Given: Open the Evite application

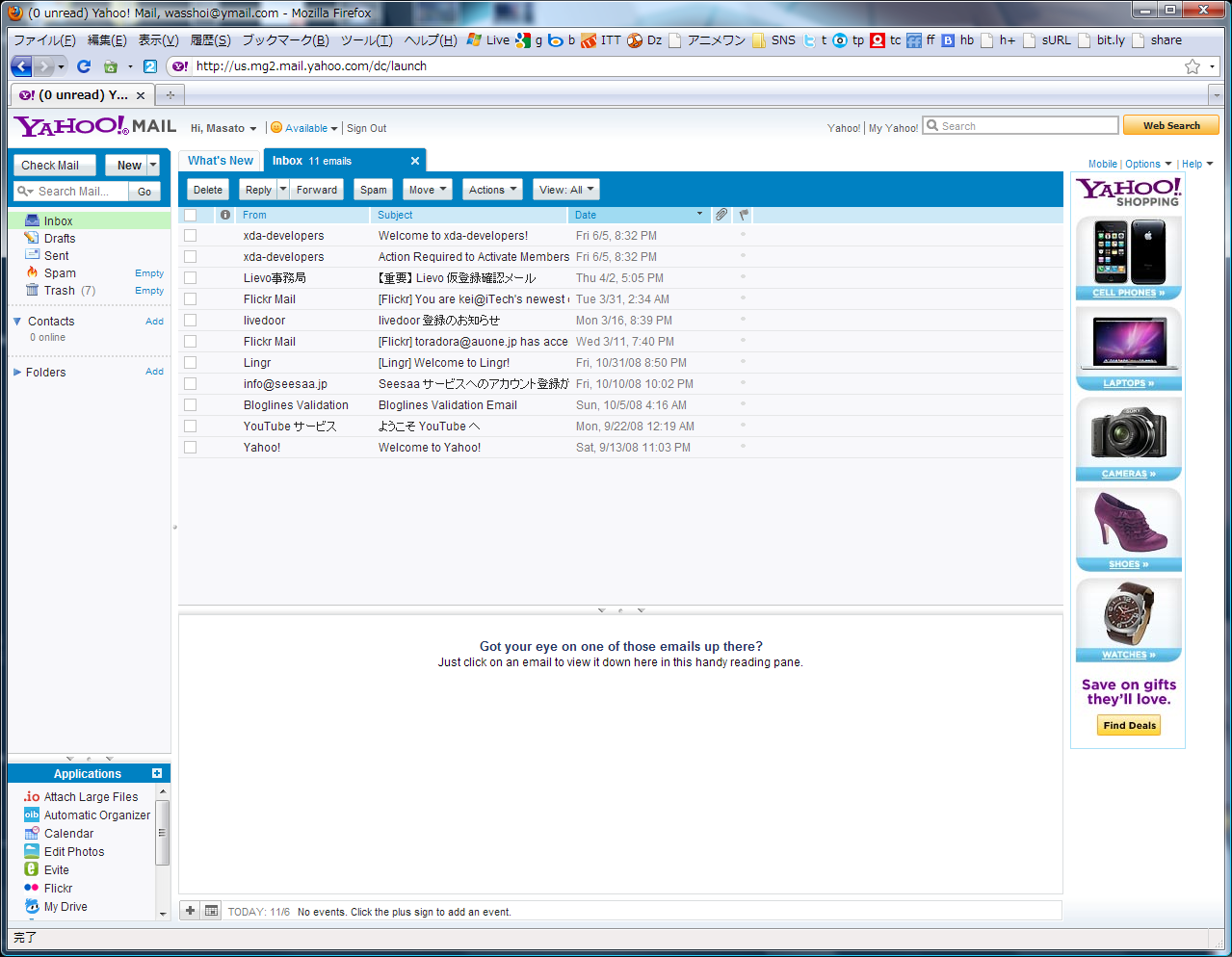Looking at the screenshot, I should pos(56,870).
